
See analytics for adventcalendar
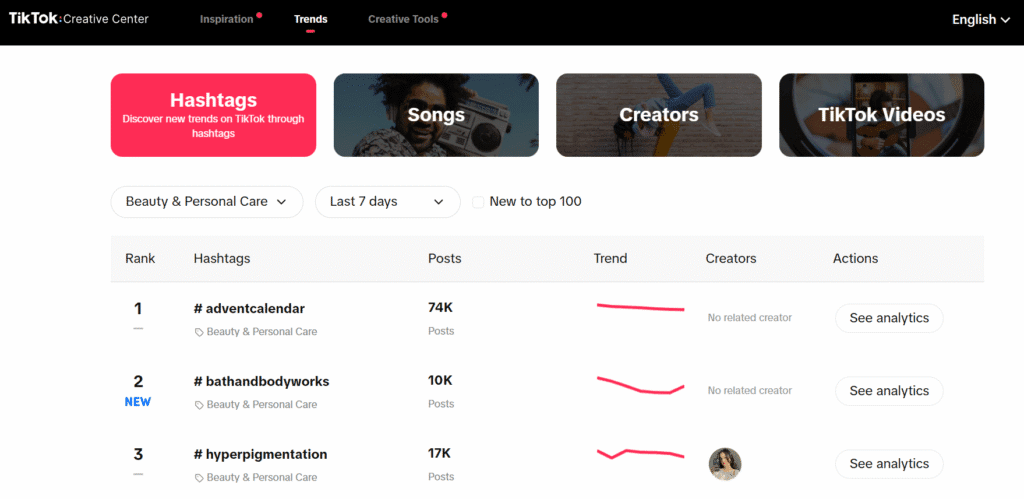pyautogui.click(x=889, y=318)
